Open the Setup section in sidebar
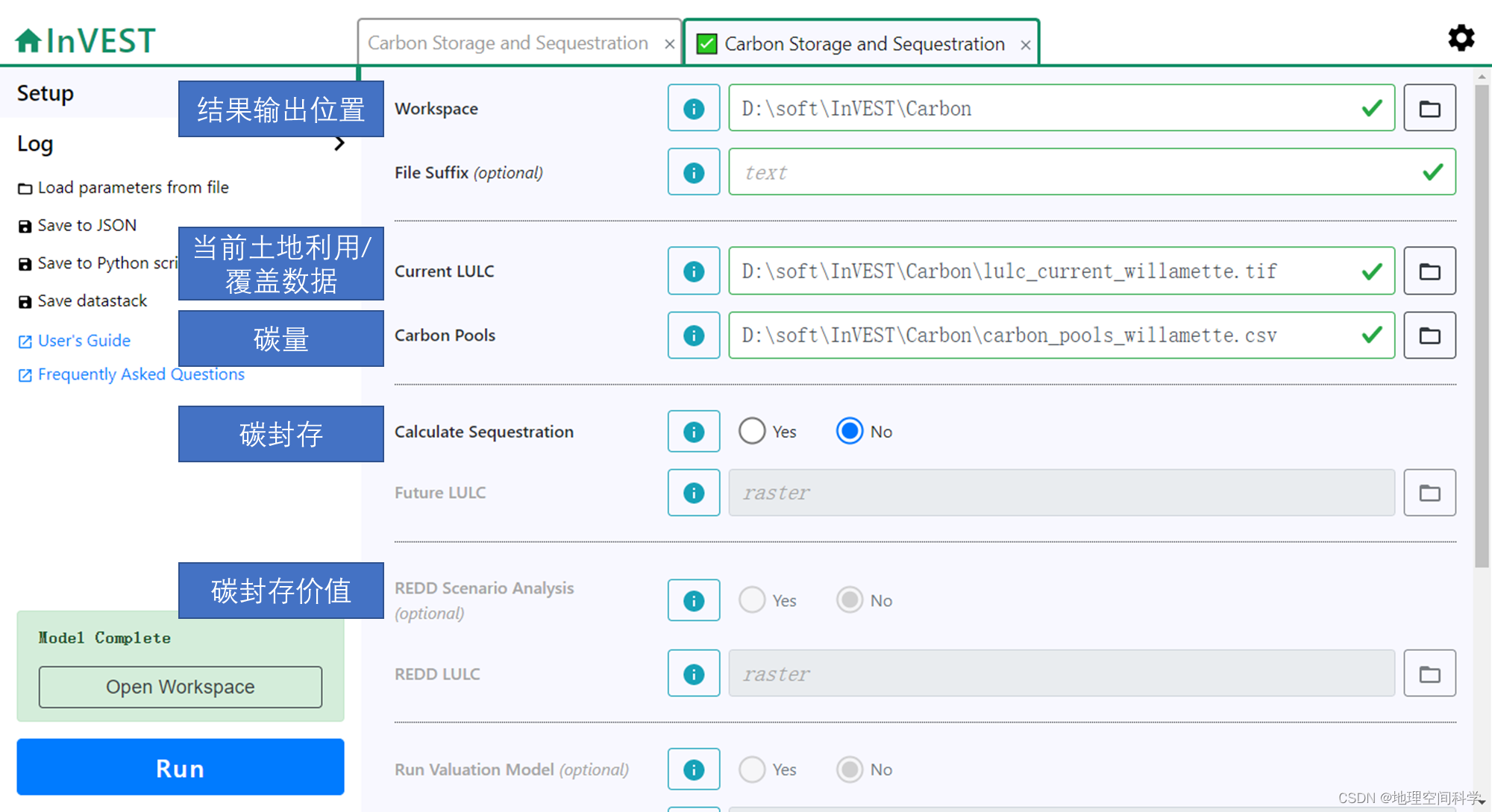This screenshot has width=1492, height=812. (46, 93)
